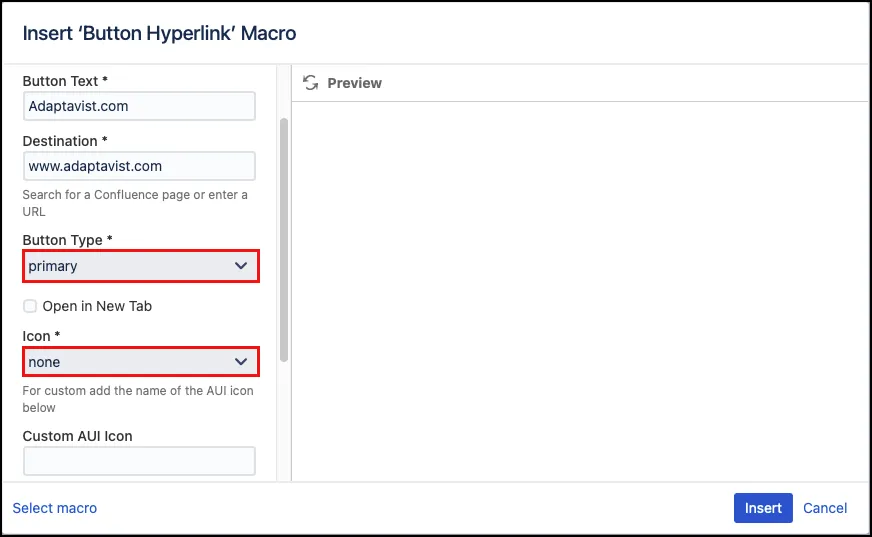Click the Custom AUI Icon label
This screenshot has width=872, height=537.
[77, 436]
